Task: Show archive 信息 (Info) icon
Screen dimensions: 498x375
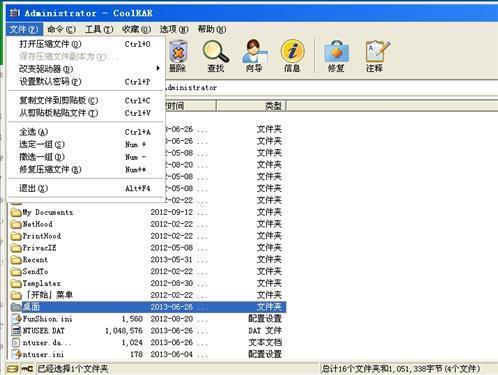Action: [292, 56]
